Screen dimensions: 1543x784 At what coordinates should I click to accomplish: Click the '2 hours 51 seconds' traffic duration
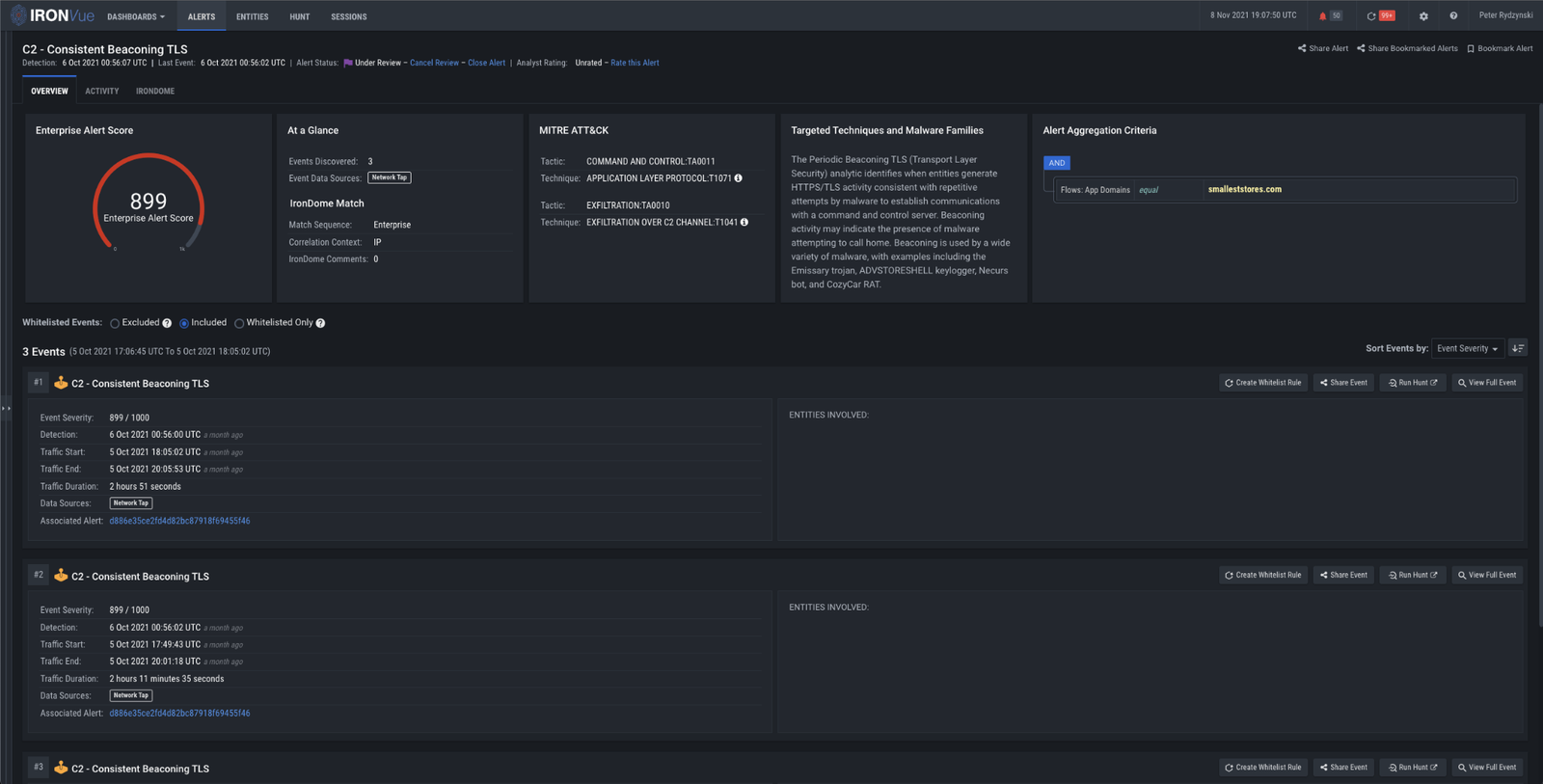point(146,487)
